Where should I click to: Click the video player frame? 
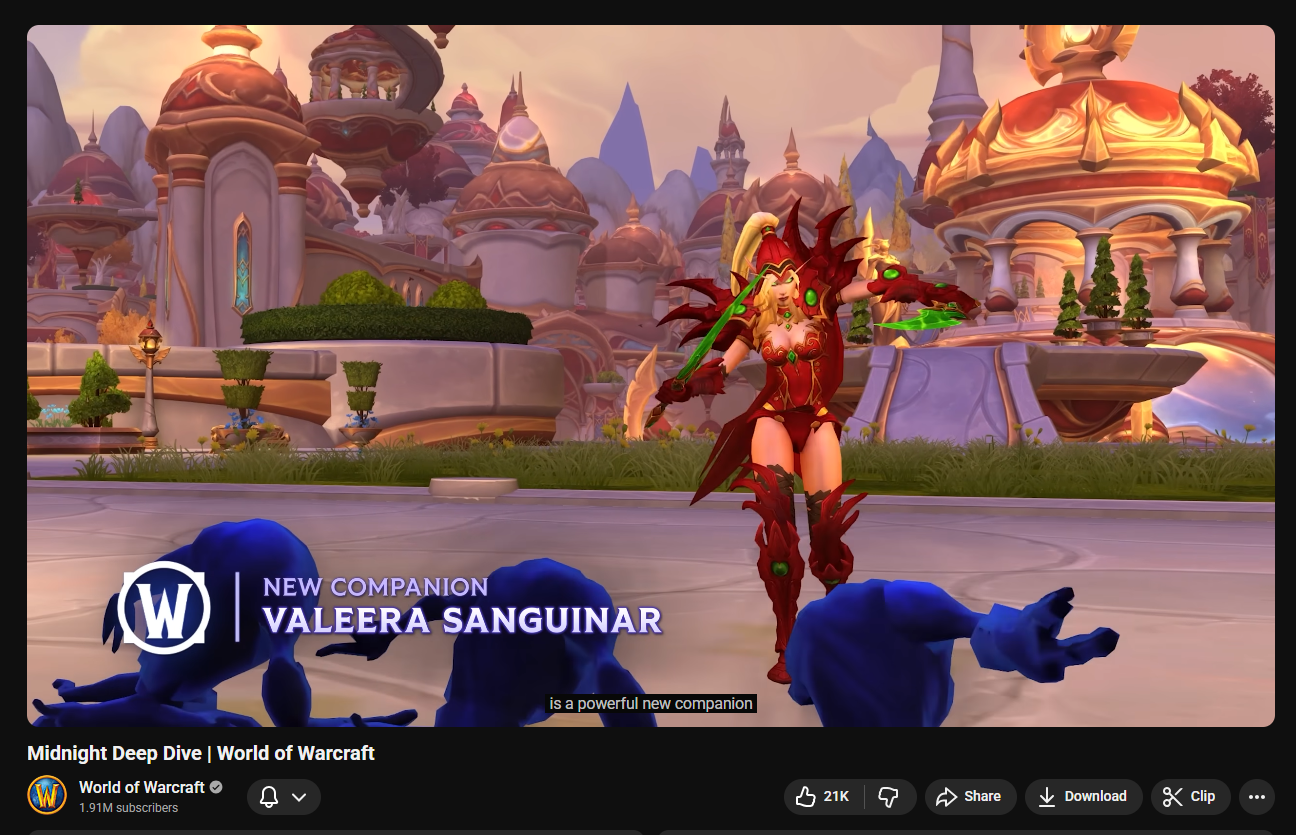[x=651, y=376]
